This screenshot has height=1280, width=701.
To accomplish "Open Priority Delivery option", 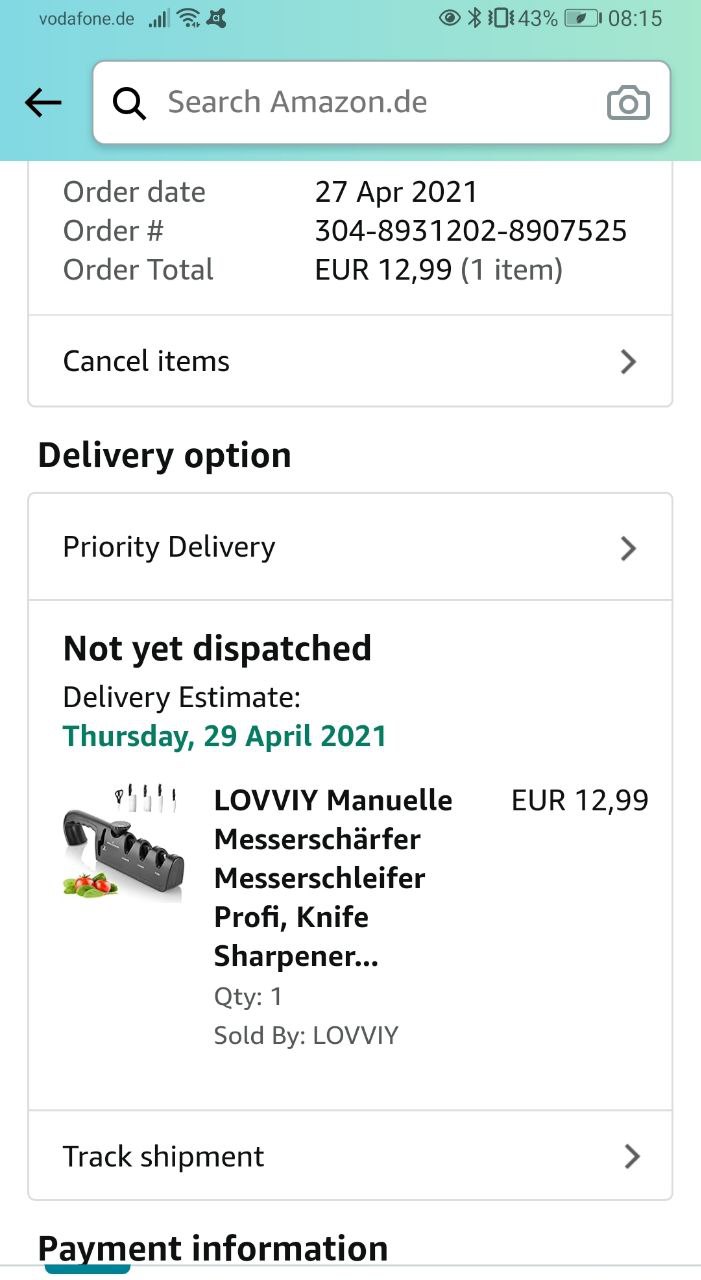I will click(169, 547).
